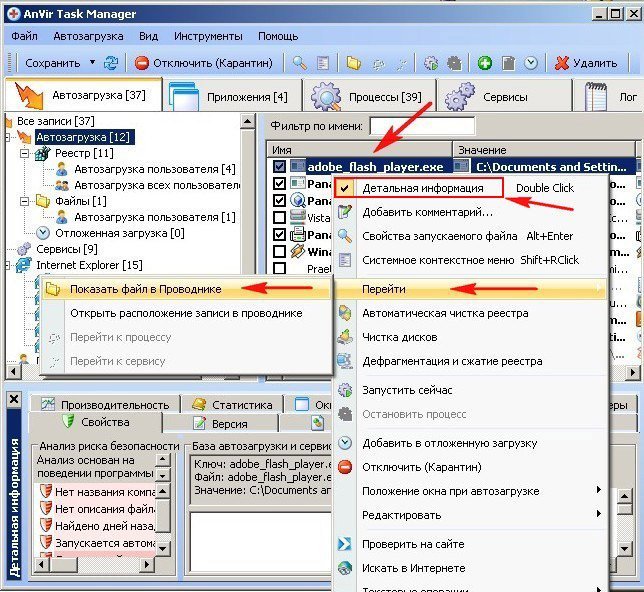
Task: Sort by the Значение column header
Action: [544, 150]
